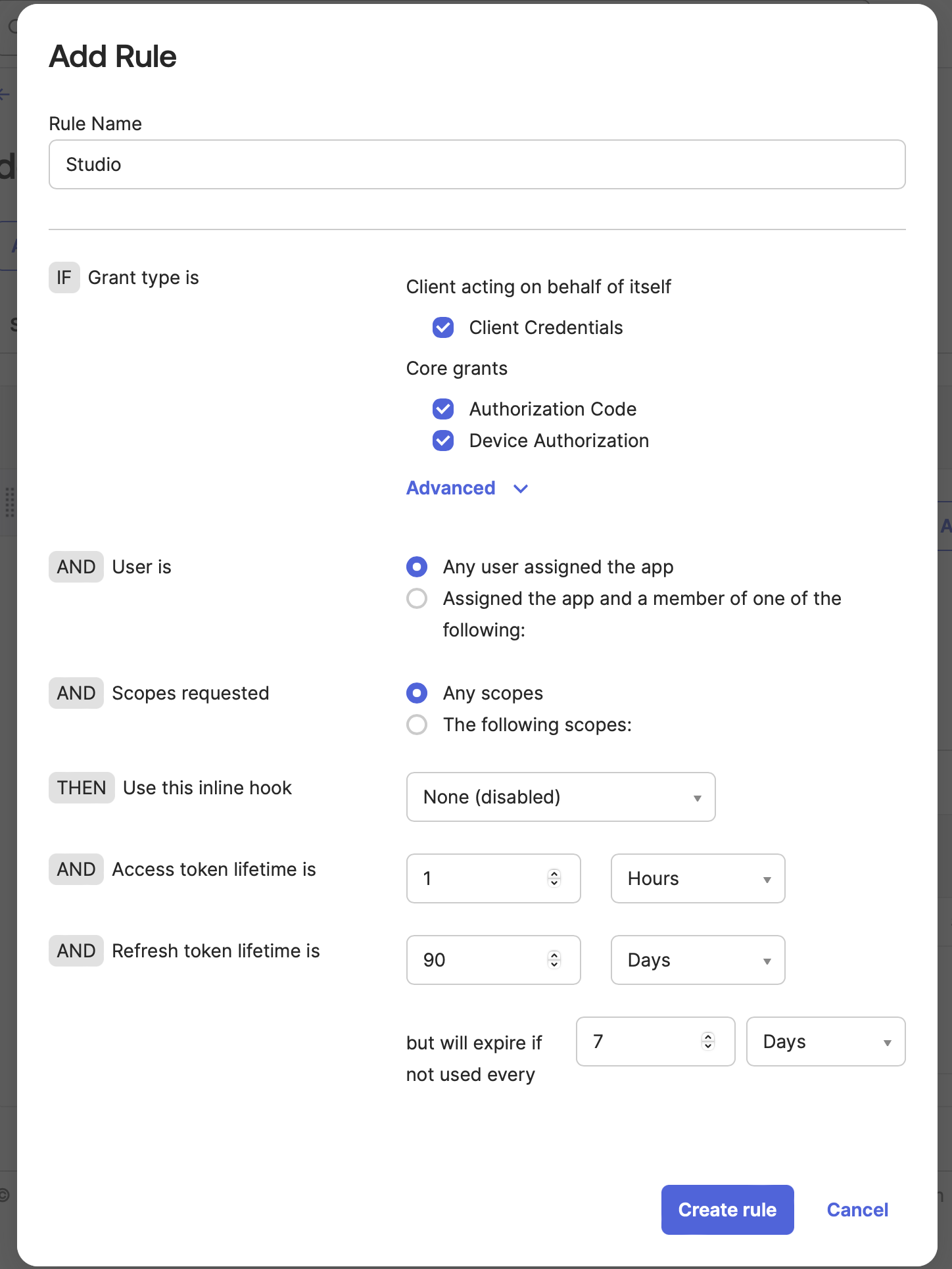Uncheck the Device Authorization grant checkbox
The width and height of the screenshot is (952, 1269).
[442, 441]
